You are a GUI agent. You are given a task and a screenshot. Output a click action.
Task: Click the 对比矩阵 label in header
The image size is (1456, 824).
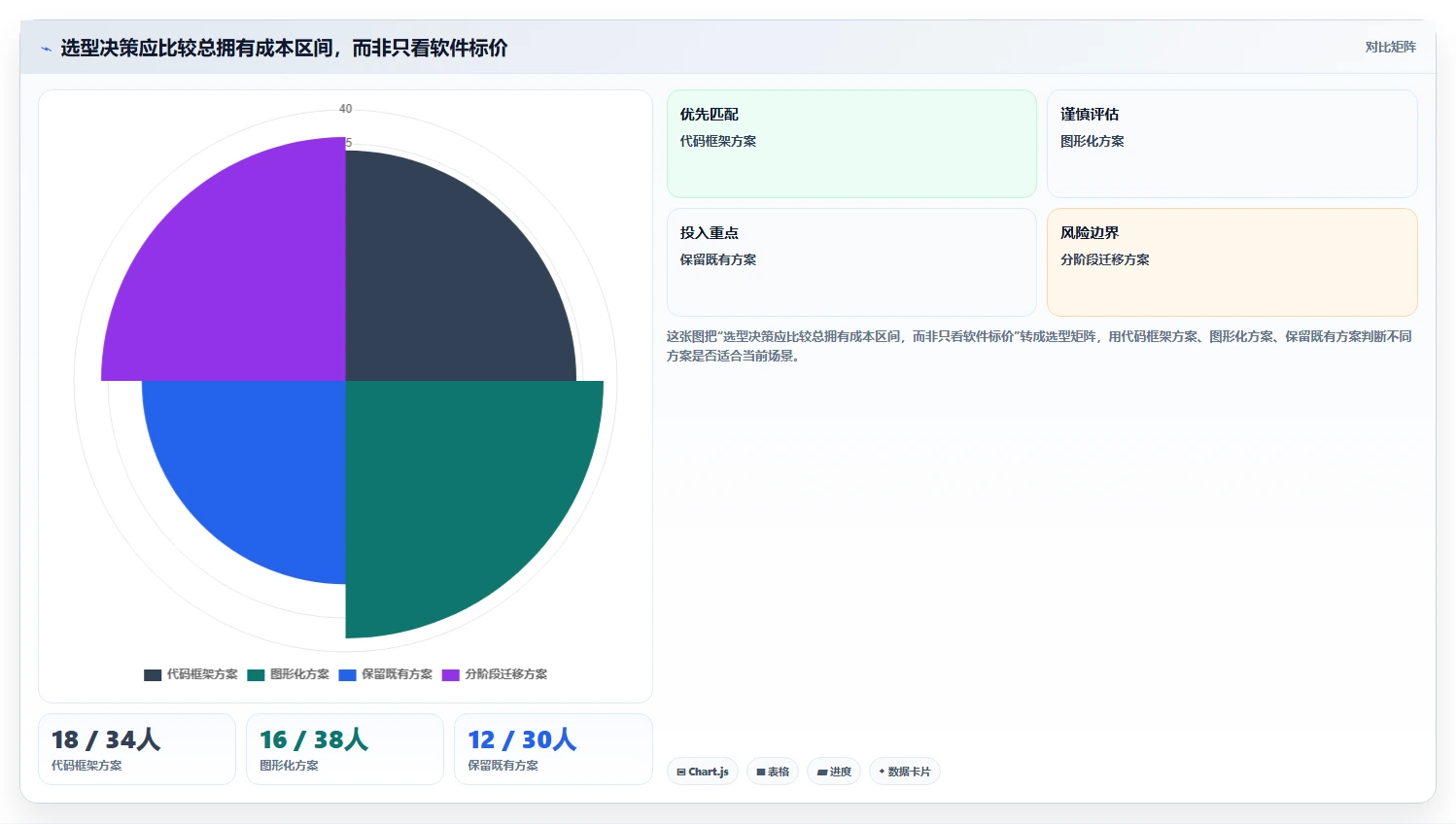coord(1390,47)
